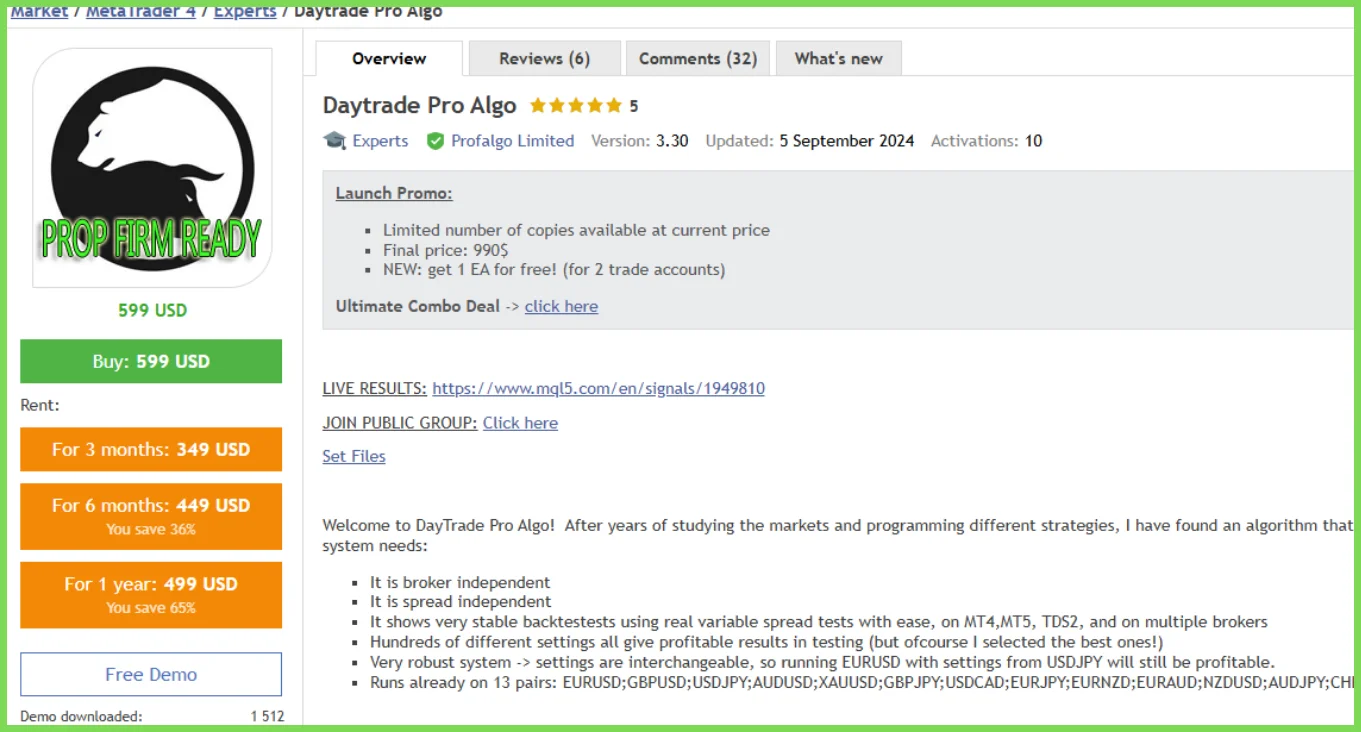
Task: Click the green verified checkmark icon
Action: (435, 141)
